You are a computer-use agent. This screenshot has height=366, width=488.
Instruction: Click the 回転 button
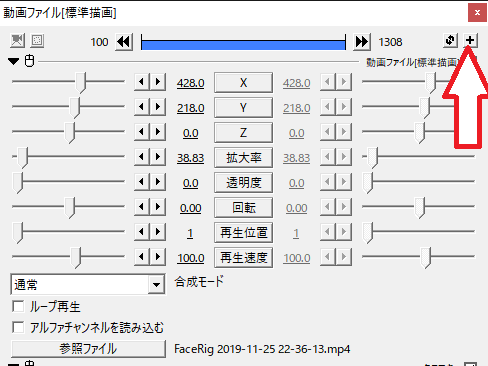pos(243,208)
